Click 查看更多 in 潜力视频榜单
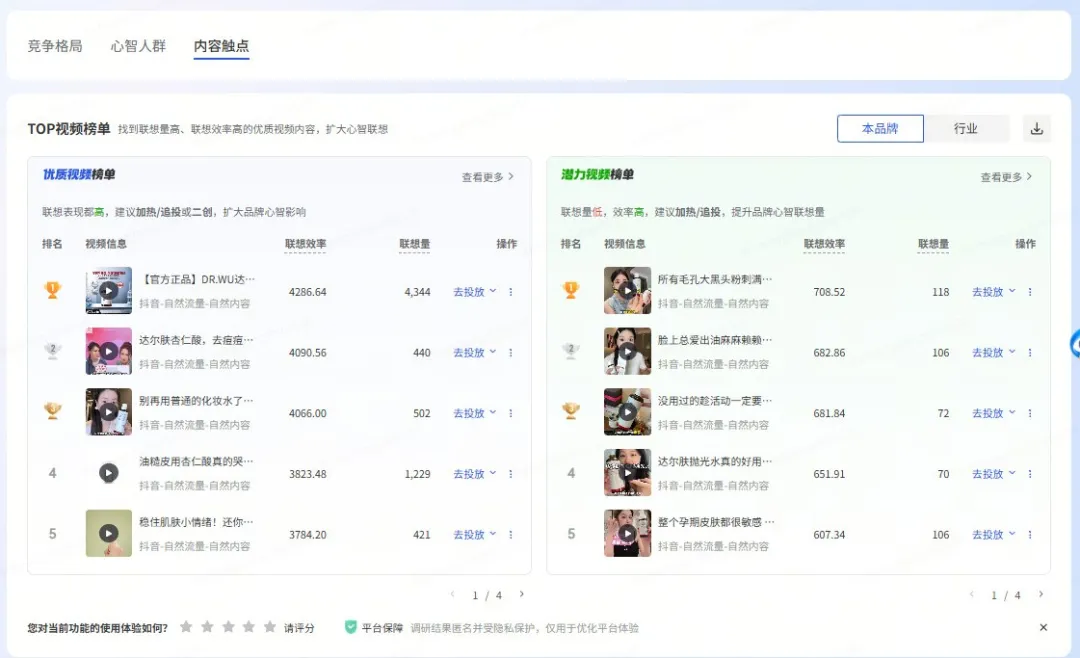Viewport: 1080px width, 658px height. point(1006,177)
